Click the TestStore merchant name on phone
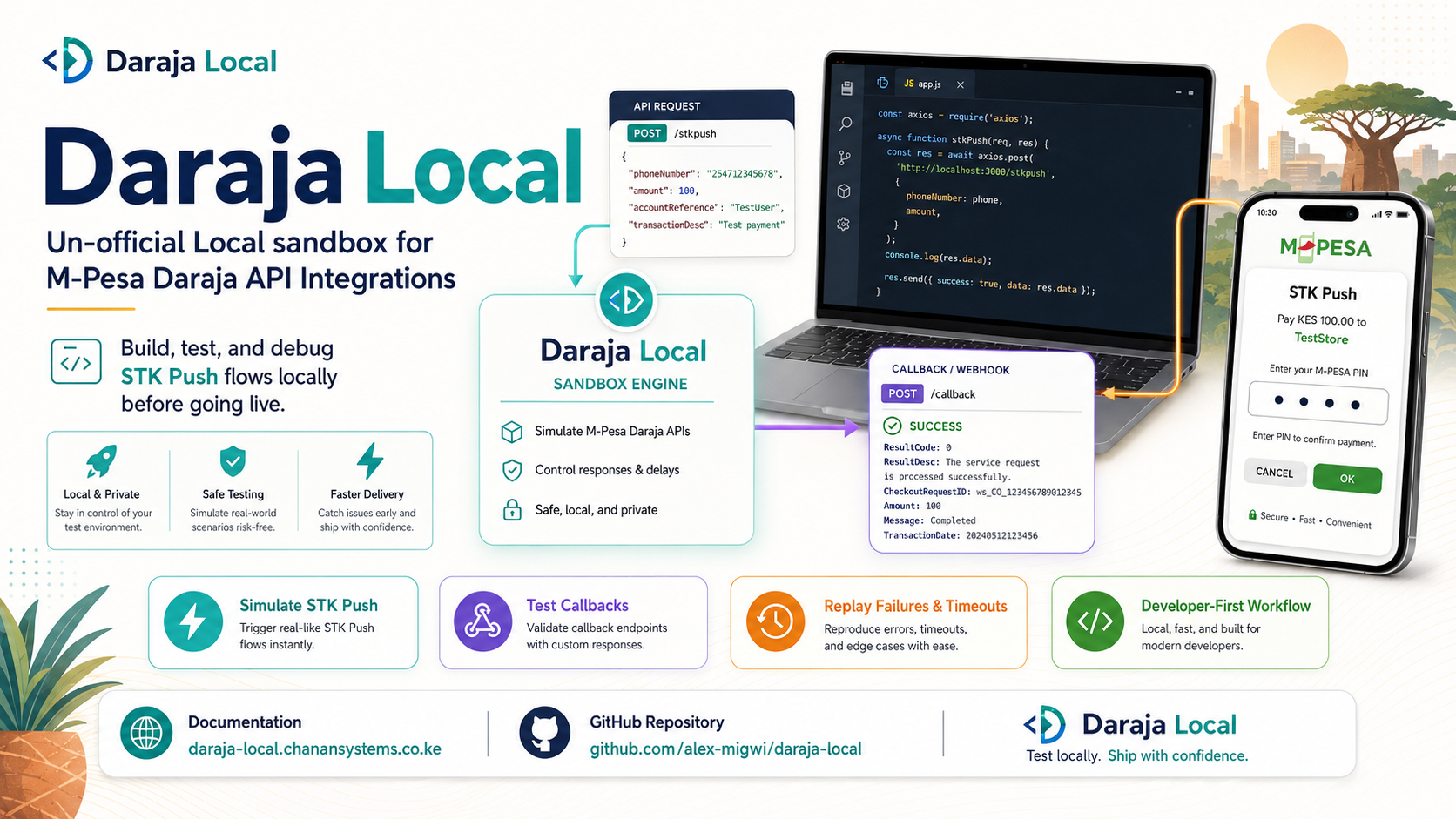Image resolution: width=1456 pixels, height=819 pixels. coord(1321,339)
